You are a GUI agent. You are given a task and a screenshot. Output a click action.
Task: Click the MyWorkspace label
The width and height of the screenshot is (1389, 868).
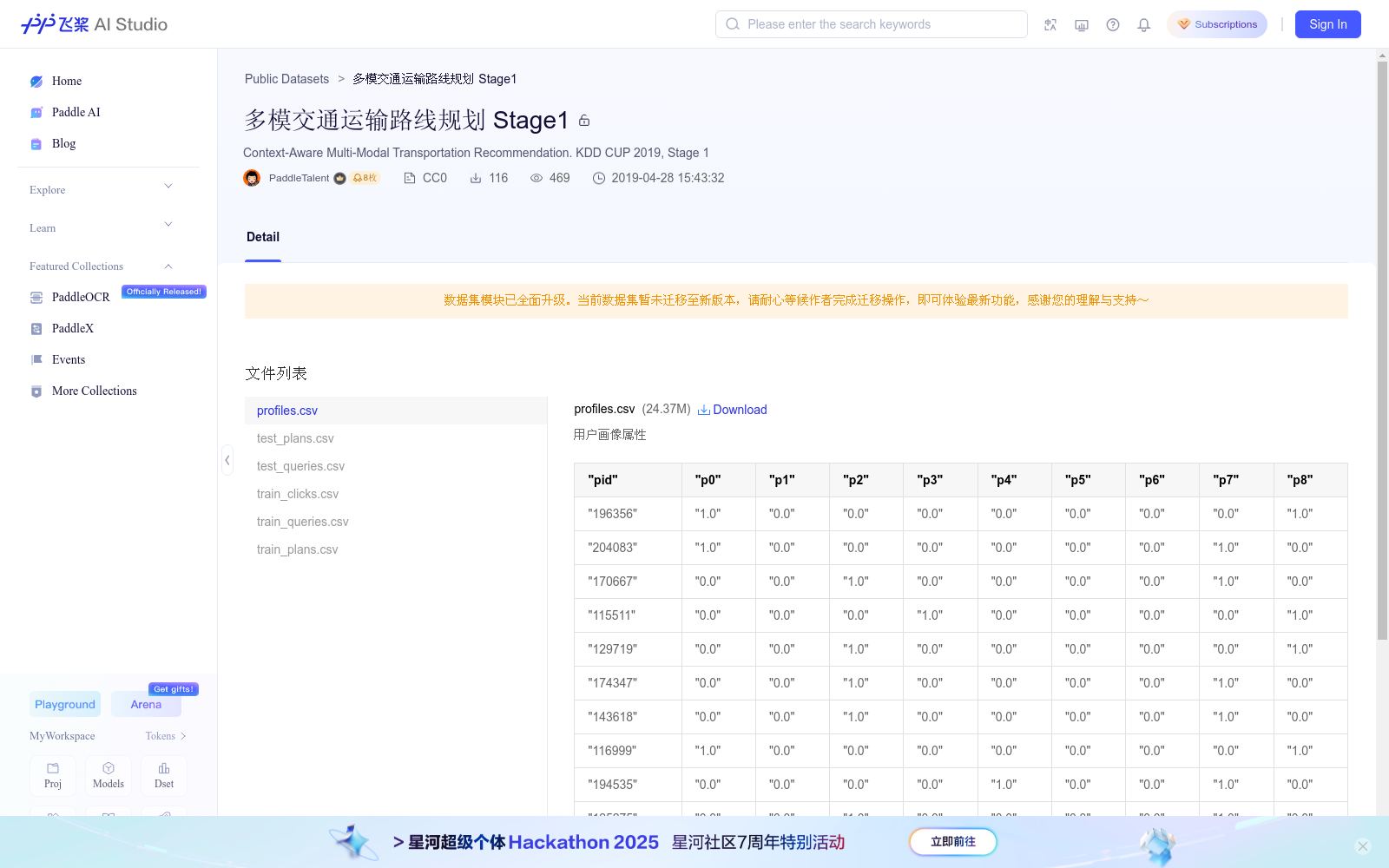click(x=63, y=736)
